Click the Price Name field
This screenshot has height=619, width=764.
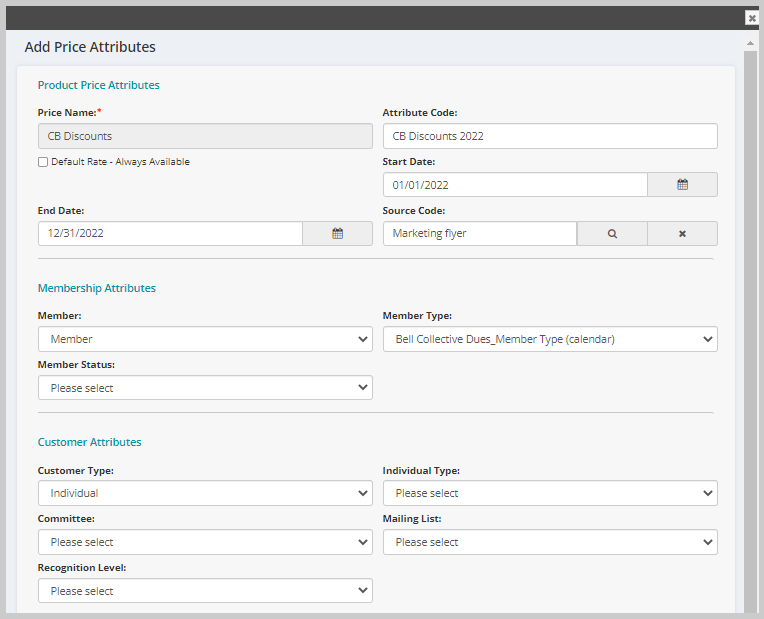205,136
